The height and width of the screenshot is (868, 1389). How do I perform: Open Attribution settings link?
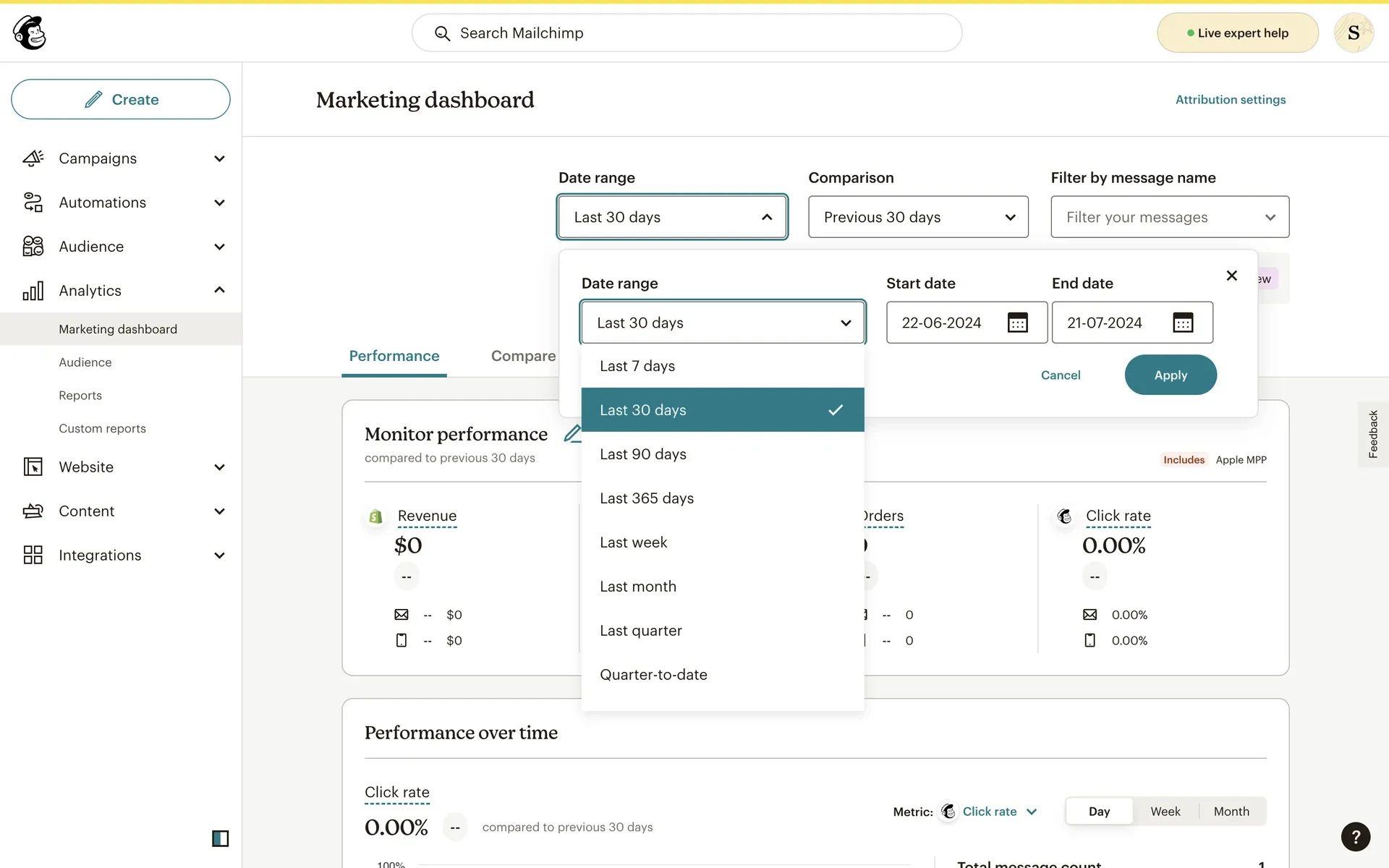1230,100
